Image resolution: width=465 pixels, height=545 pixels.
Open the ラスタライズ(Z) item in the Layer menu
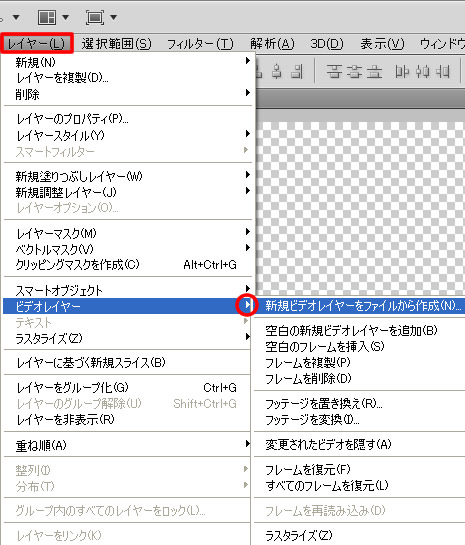[127, 338]
